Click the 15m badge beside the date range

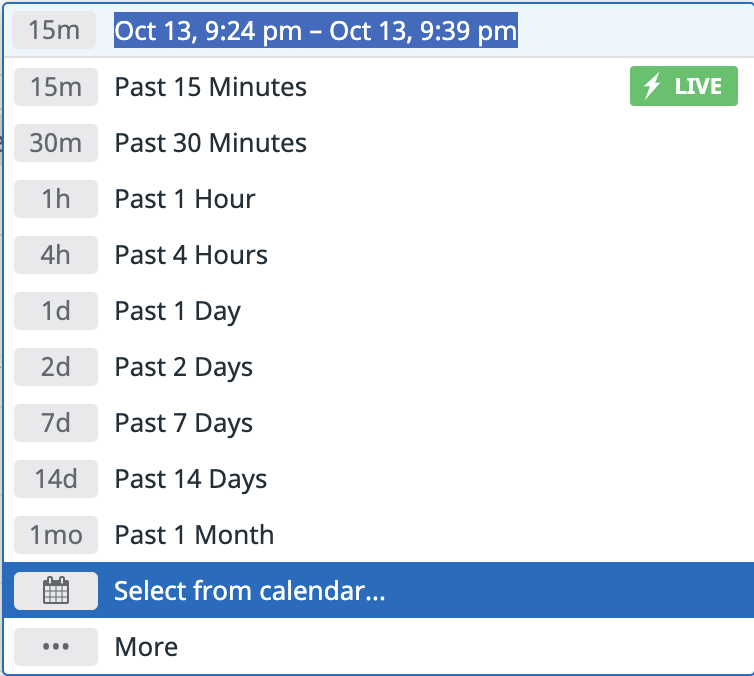coord(54,30)
